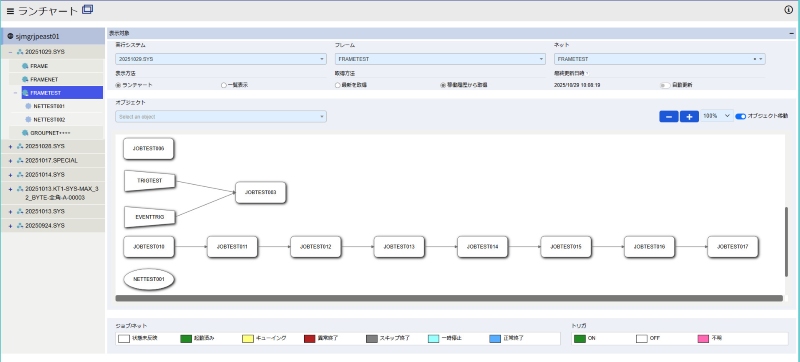800x362 pixels.
Task: Click the NETTEST001 oval net node in chart
Action: [x=149, y=279]
